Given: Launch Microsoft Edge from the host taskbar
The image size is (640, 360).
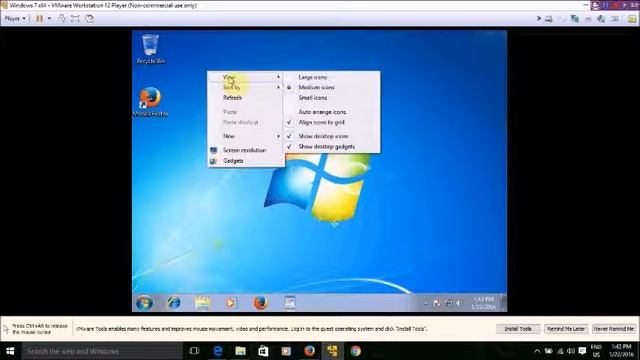Looking at the screenshot, I should coord(218,351).
